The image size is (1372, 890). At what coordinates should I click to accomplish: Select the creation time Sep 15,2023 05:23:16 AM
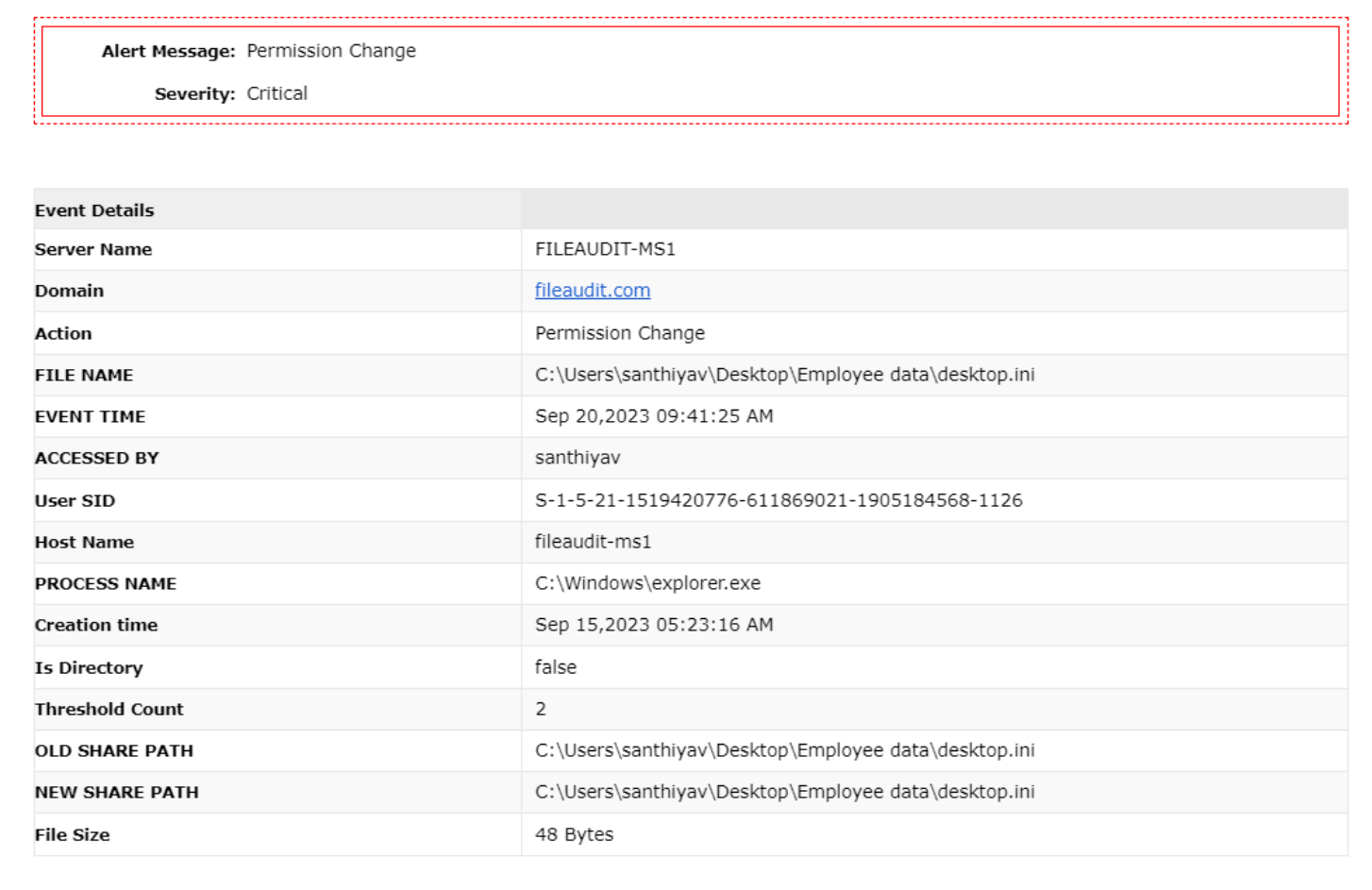tap(654, 625)
